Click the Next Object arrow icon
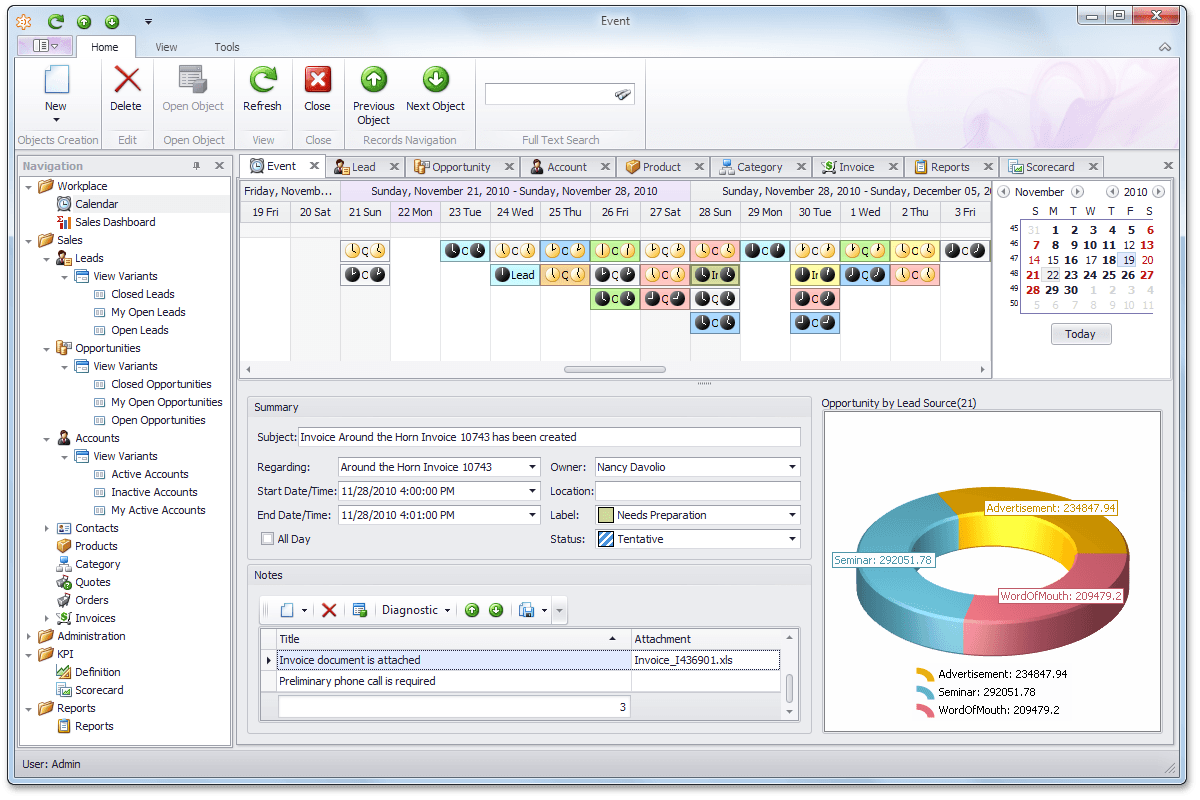This screenshot has width=1200, height=800. [435, 81]
